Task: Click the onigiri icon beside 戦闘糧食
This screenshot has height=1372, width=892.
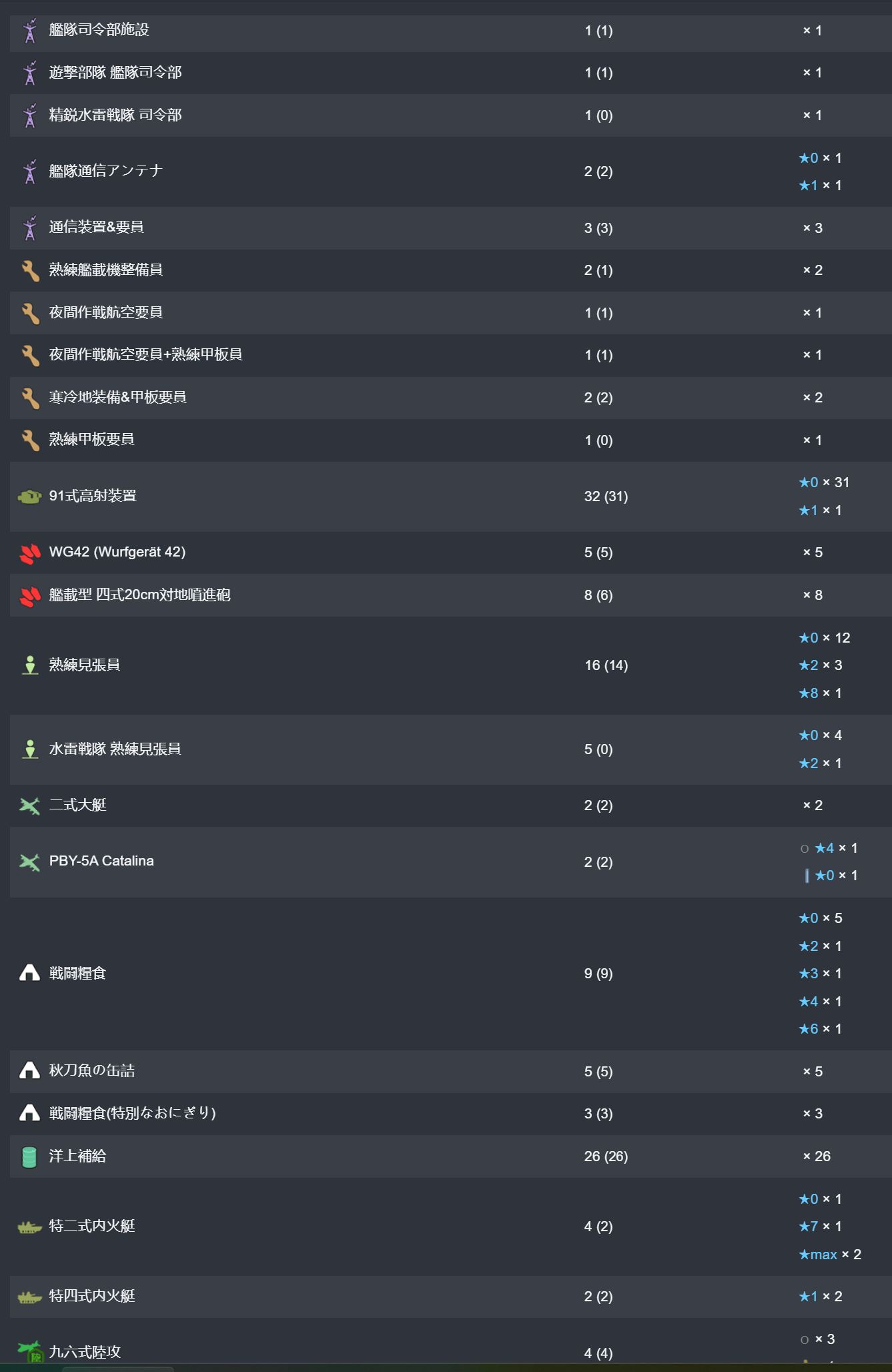Action: (29, 974)
